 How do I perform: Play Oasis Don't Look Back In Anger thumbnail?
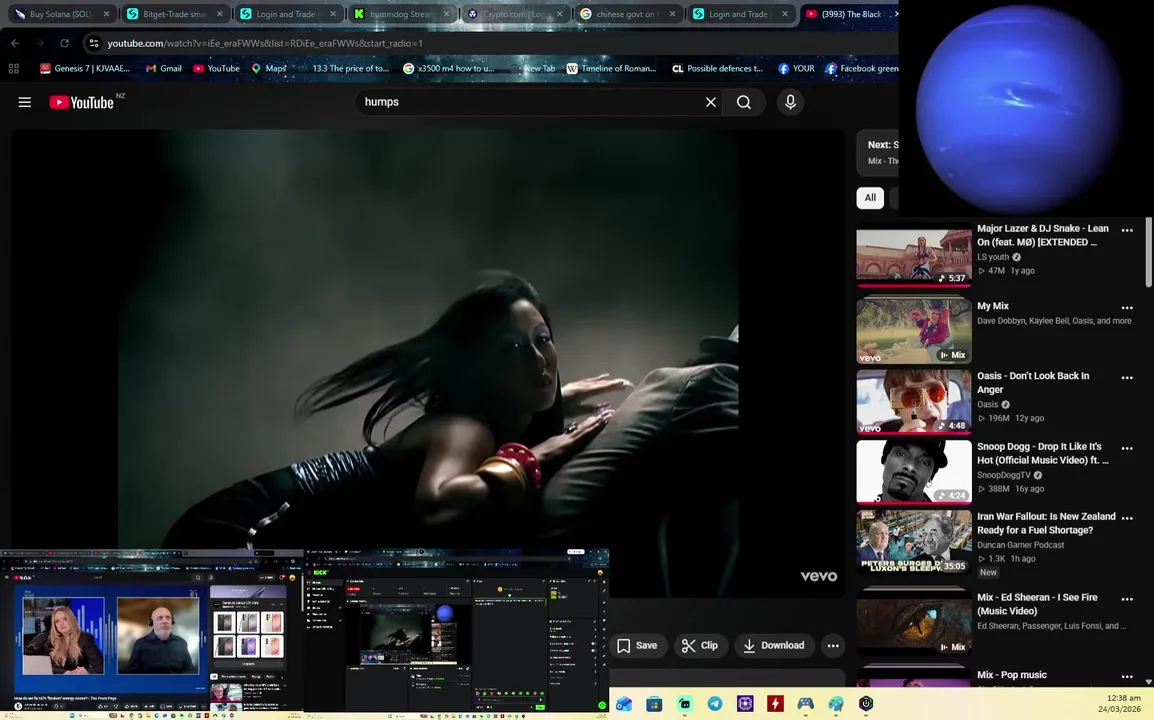click(914, 401)
